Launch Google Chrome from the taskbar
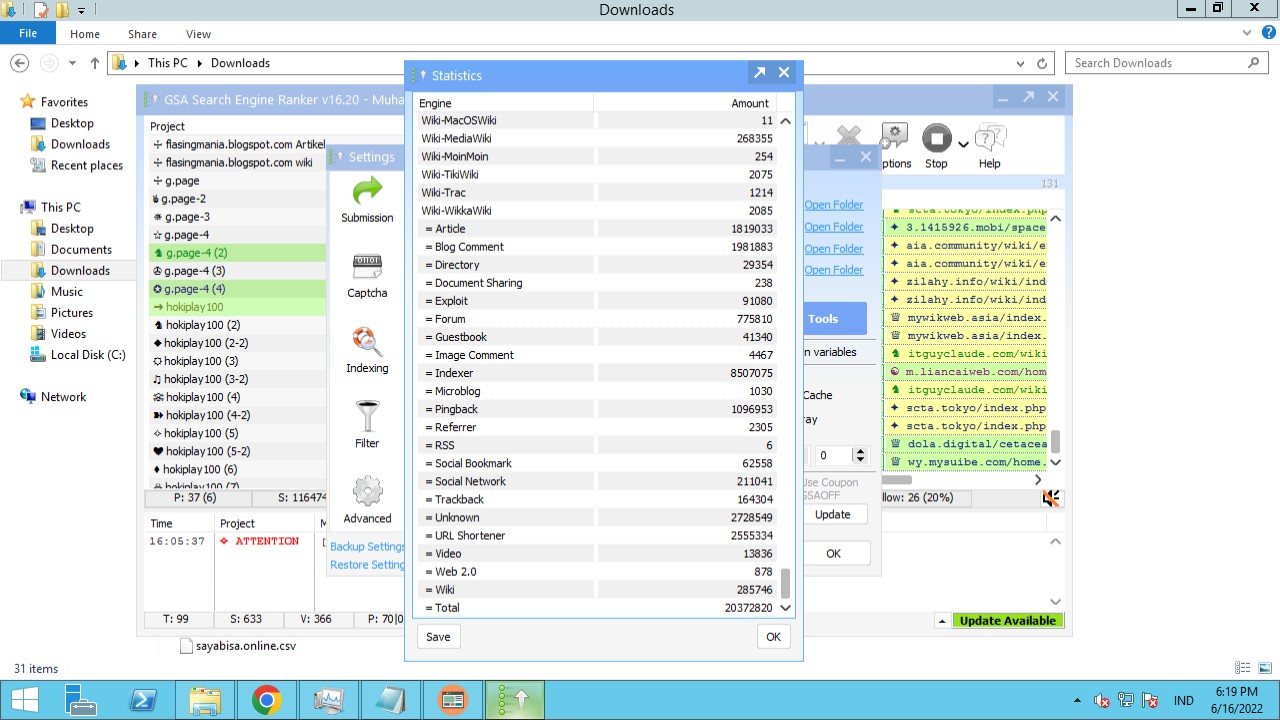Viewport: 1280px width, 720px height. coord(266,700)
